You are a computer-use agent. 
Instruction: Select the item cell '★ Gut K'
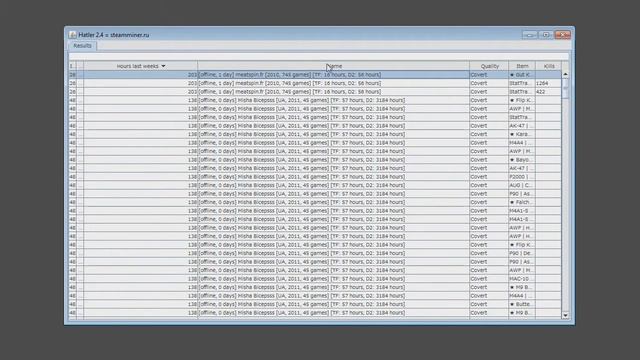(x=522, y=75)
